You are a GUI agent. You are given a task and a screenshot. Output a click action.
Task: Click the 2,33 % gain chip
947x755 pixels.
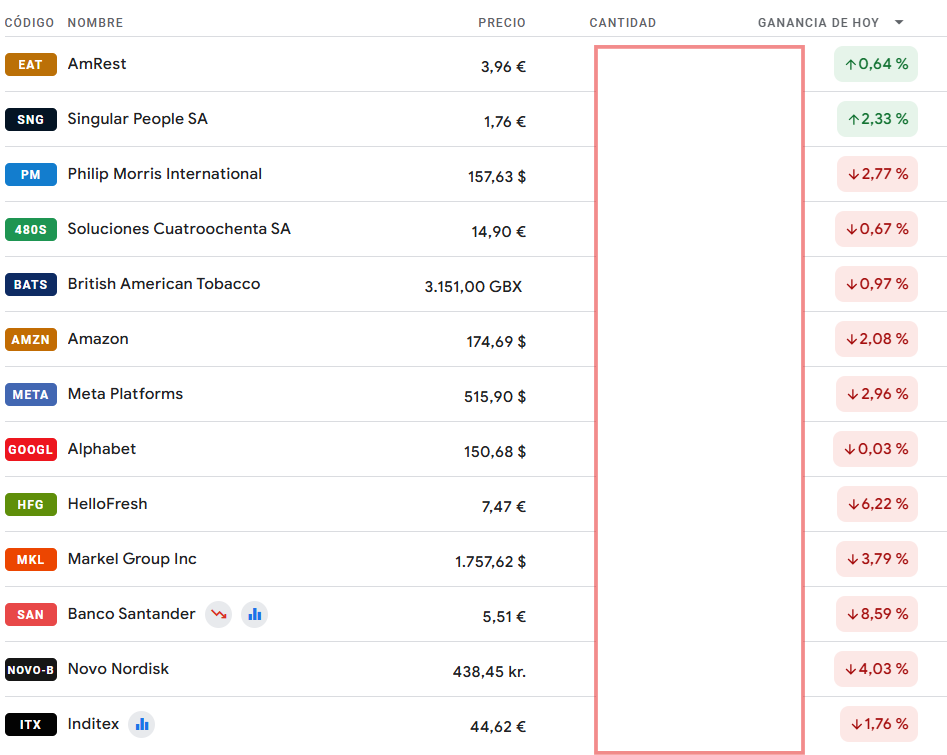tap(878, 119)
